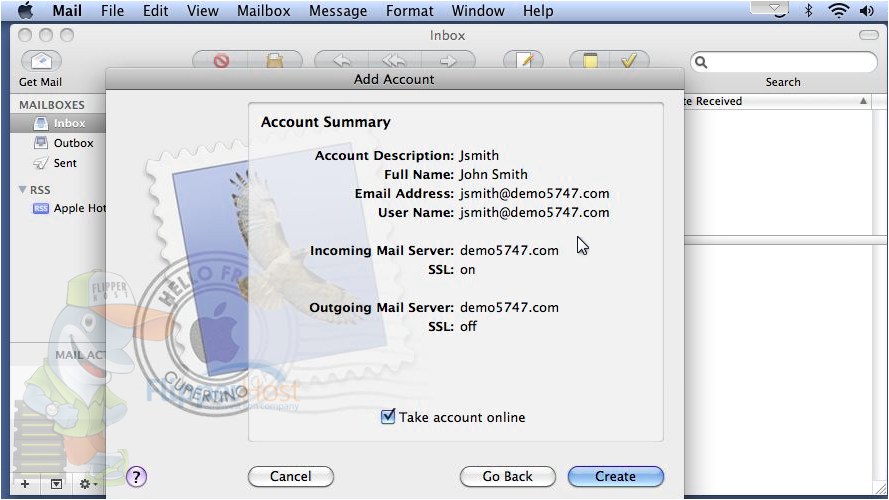Open the gear action menu
This screenshot has height=500, width=889.
click(x=88, y=484)
